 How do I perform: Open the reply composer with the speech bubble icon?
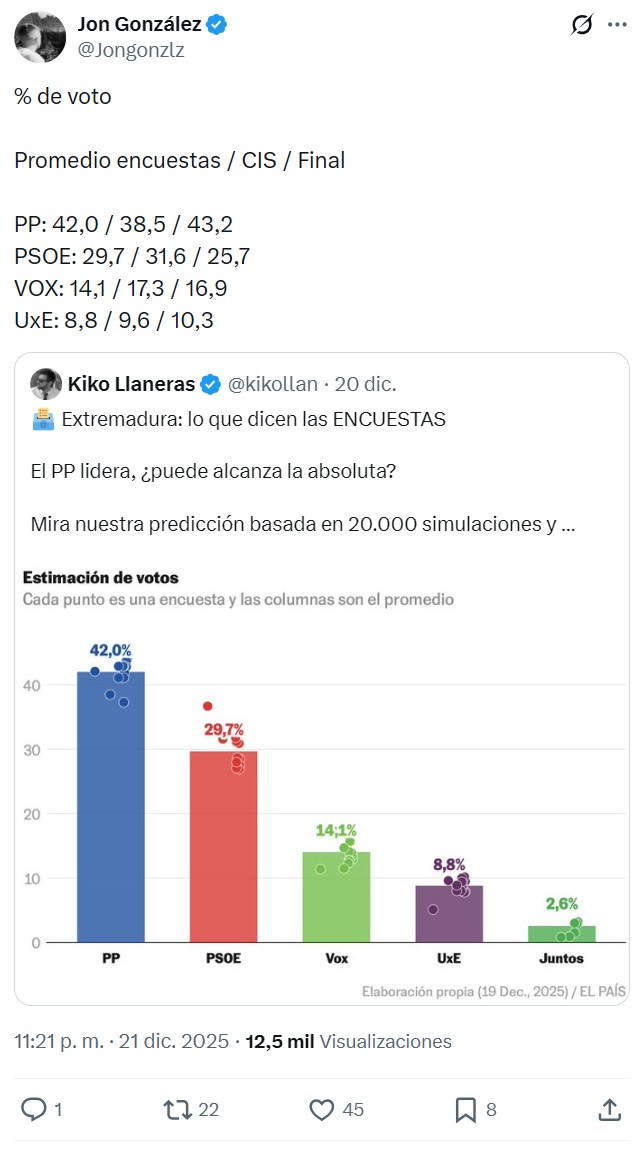(x=36, y=1110)
